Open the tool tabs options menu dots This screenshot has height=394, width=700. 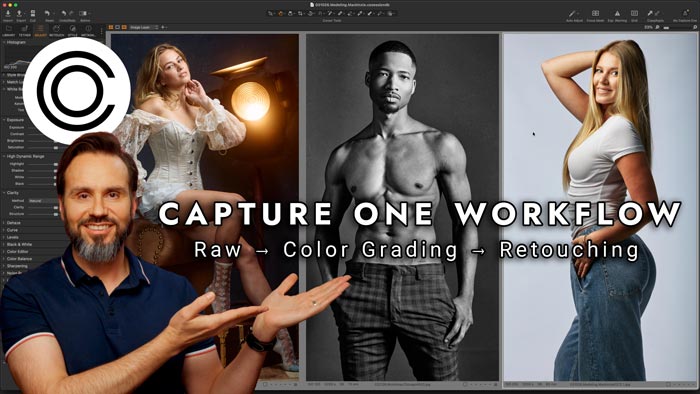[102, 31]
